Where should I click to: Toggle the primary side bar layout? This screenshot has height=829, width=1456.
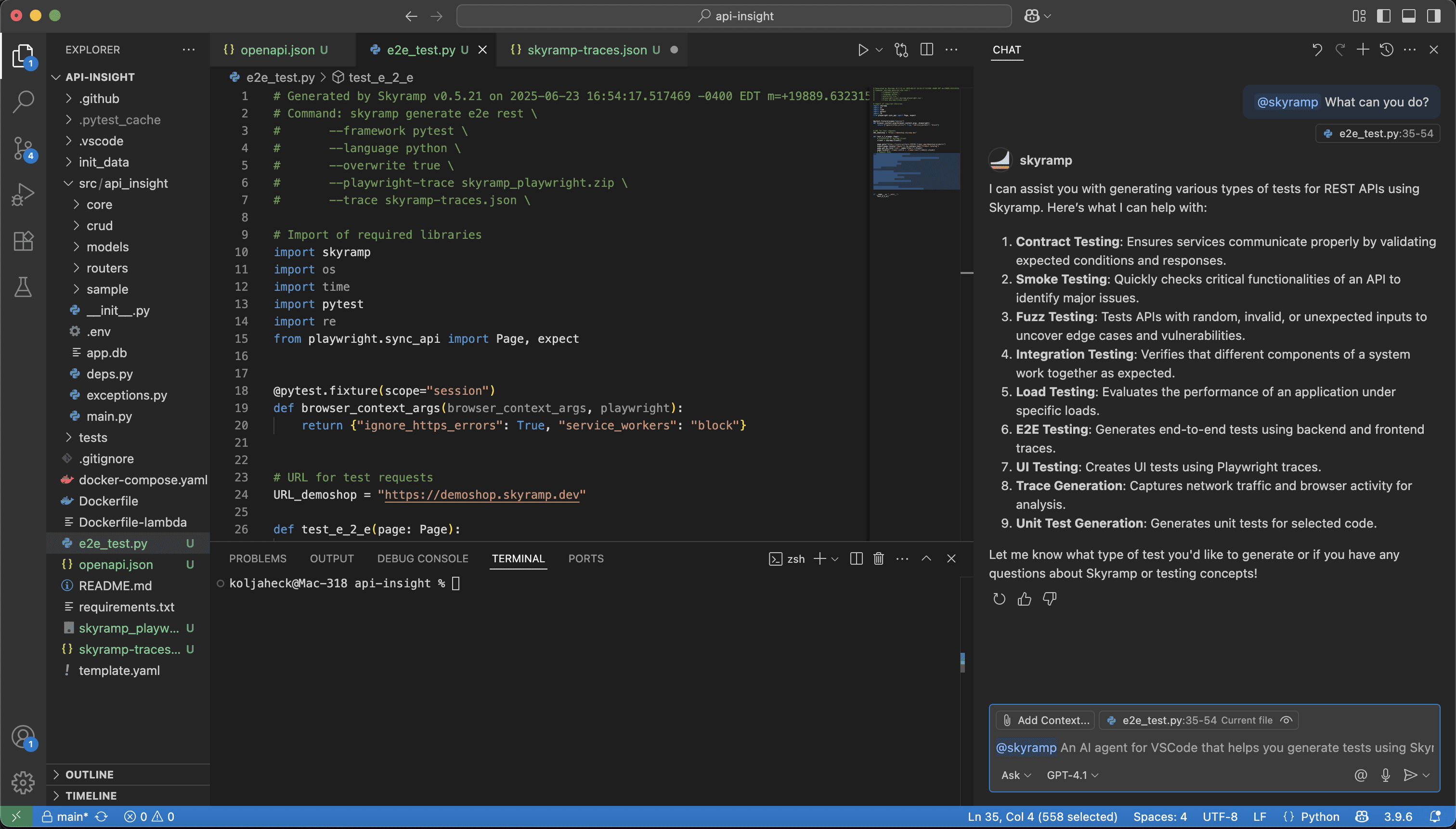click(x=1383, y=16)
